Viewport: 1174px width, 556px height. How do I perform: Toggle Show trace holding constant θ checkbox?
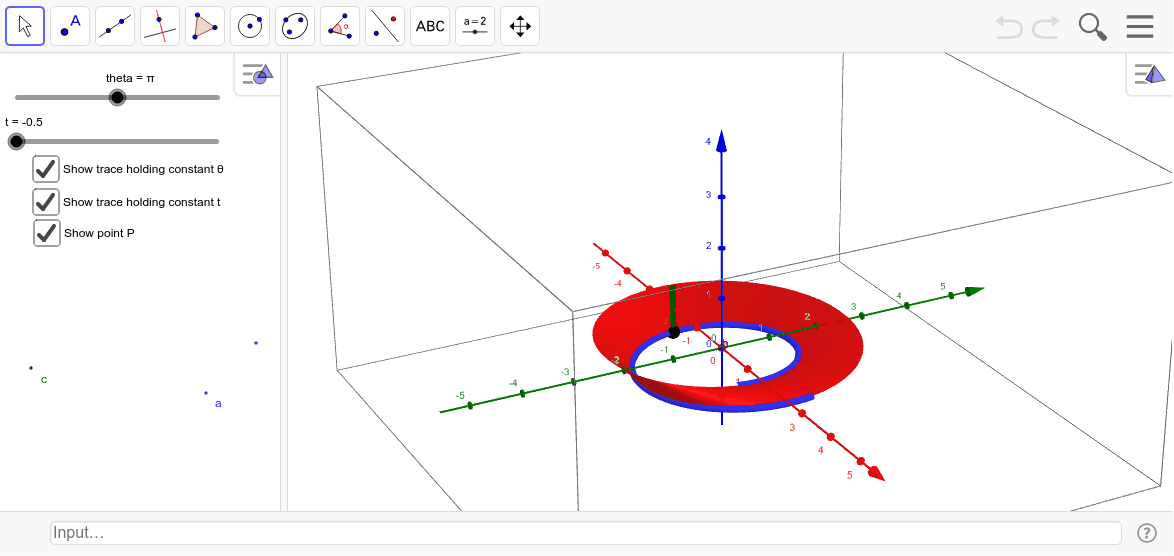point(46,169)
